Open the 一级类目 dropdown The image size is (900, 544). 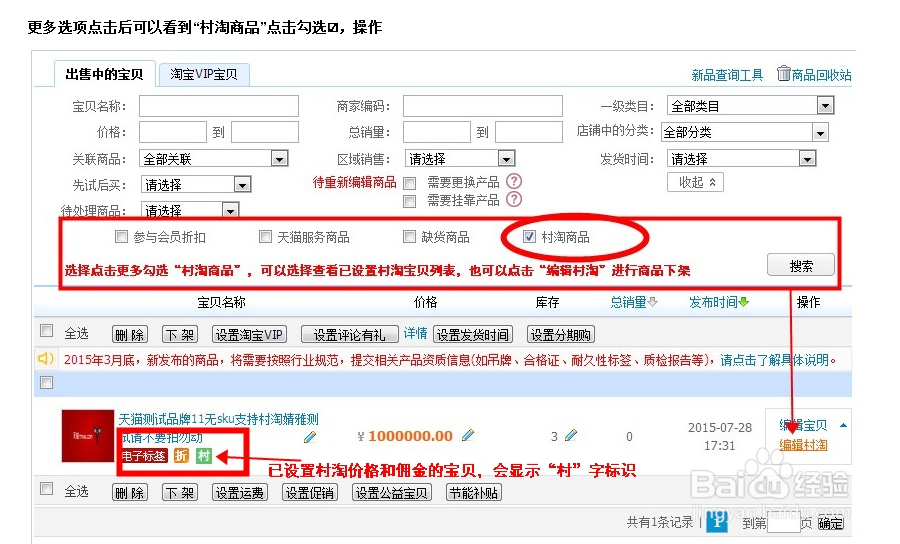pos(750,106)
